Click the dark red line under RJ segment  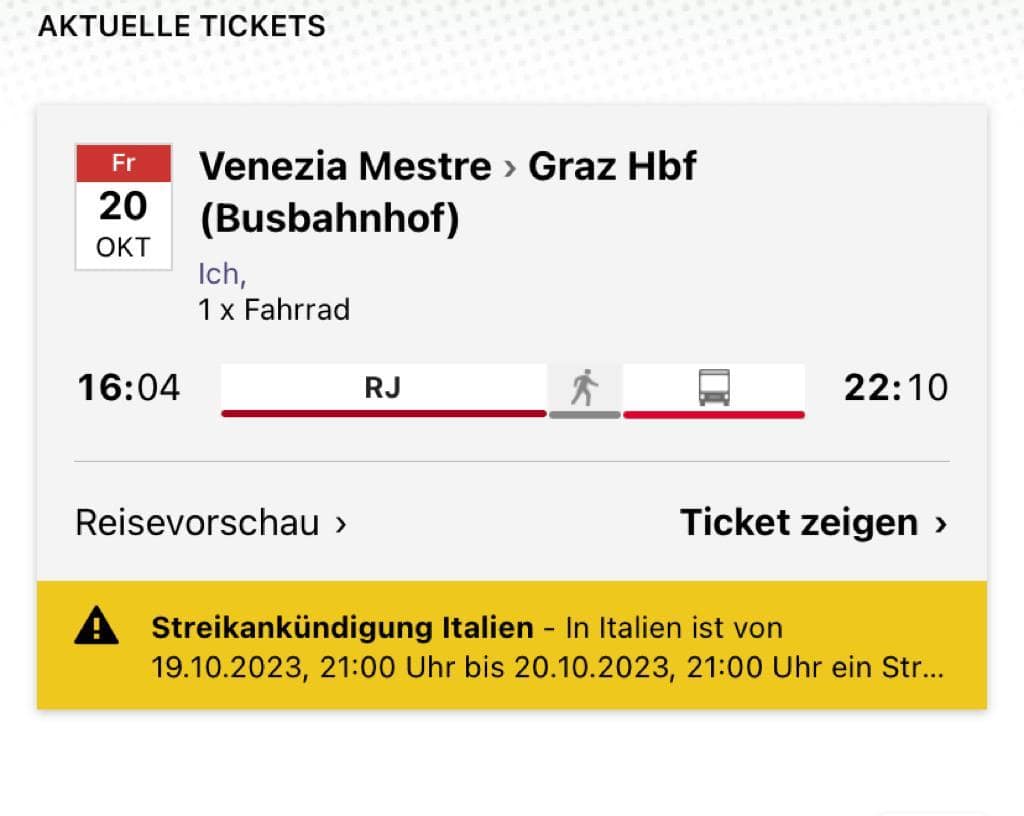(x=383, y=413)
